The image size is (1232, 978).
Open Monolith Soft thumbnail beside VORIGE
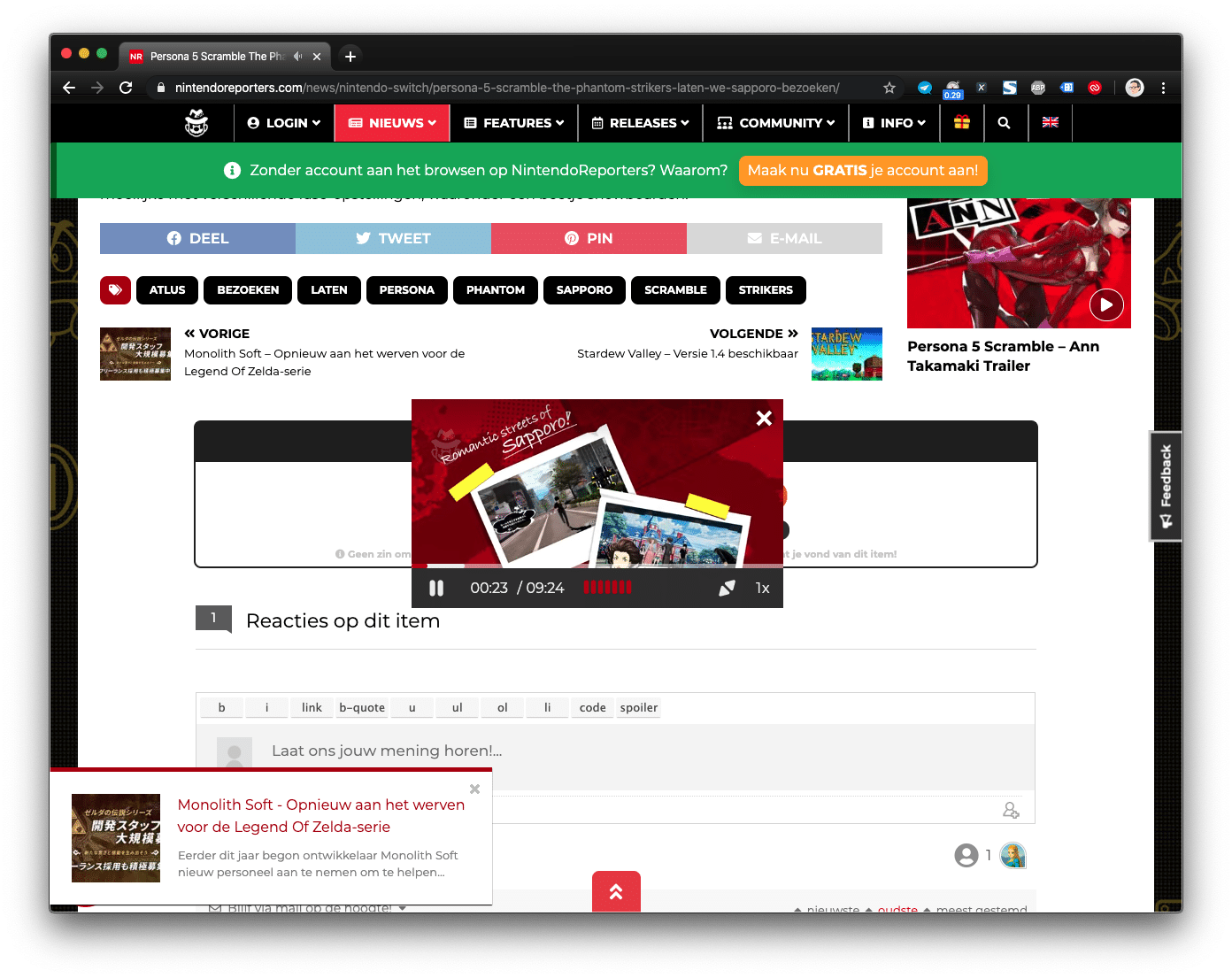click(x=135, y=354)
